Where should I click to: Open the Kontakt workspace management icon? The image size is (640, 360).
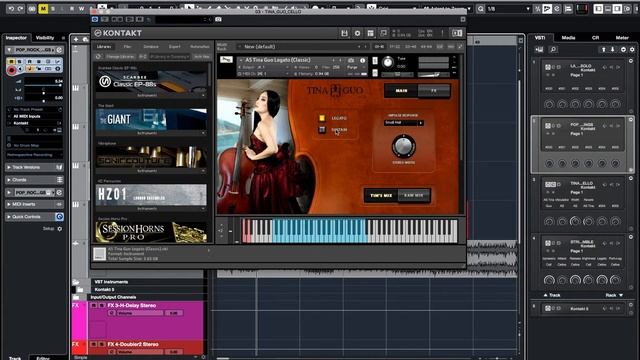click(370, 33)
